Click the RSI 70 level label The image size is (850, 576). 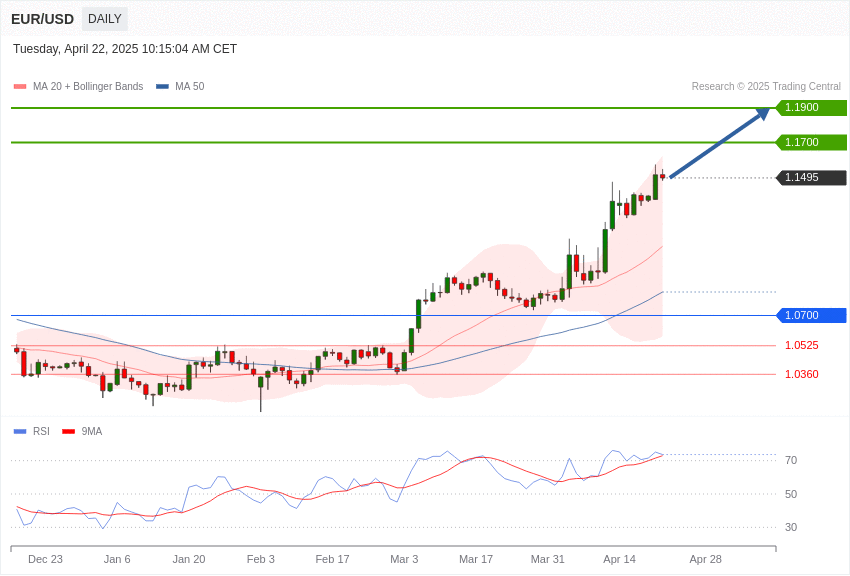(791, 460)
